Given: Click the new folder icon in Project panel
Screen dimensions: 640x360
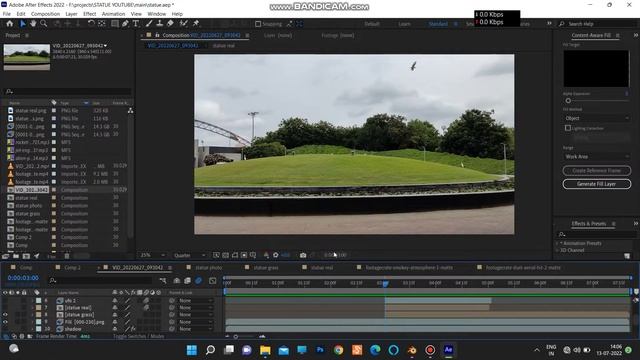Looking at the screenshot, I should pyautogui.click(x=16, y=256).
